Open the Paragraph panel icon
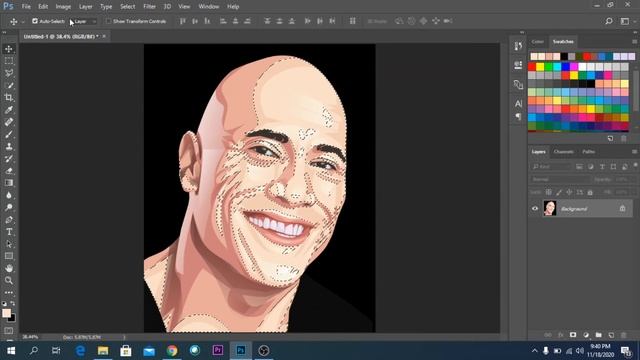Viewport: 640px width, 360px height. click(518, 117)
